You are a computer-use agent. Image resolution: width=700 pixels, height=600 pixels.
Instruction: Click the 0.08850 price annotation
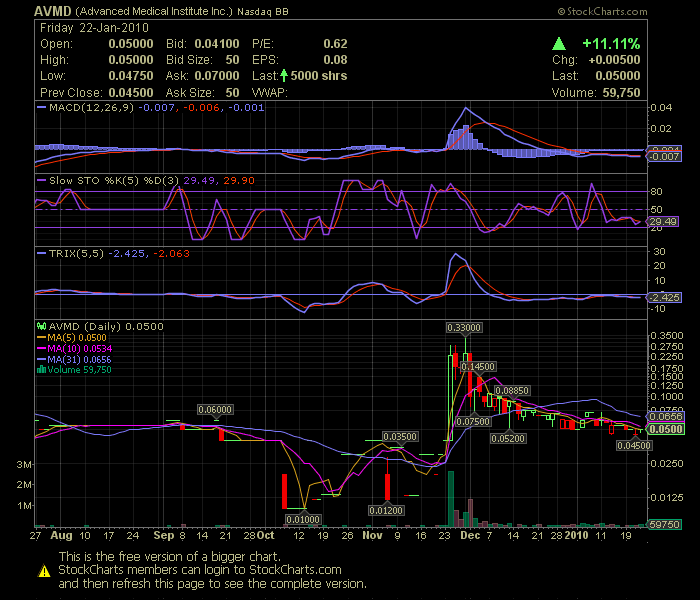point(512,391)
